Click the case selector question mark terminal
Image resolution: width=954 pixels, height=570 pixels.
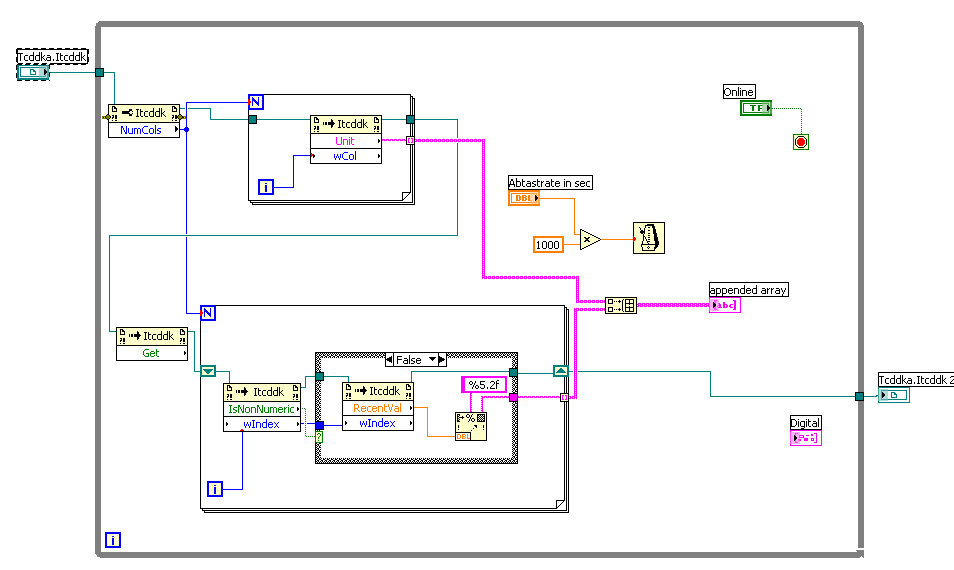[319, 436]
